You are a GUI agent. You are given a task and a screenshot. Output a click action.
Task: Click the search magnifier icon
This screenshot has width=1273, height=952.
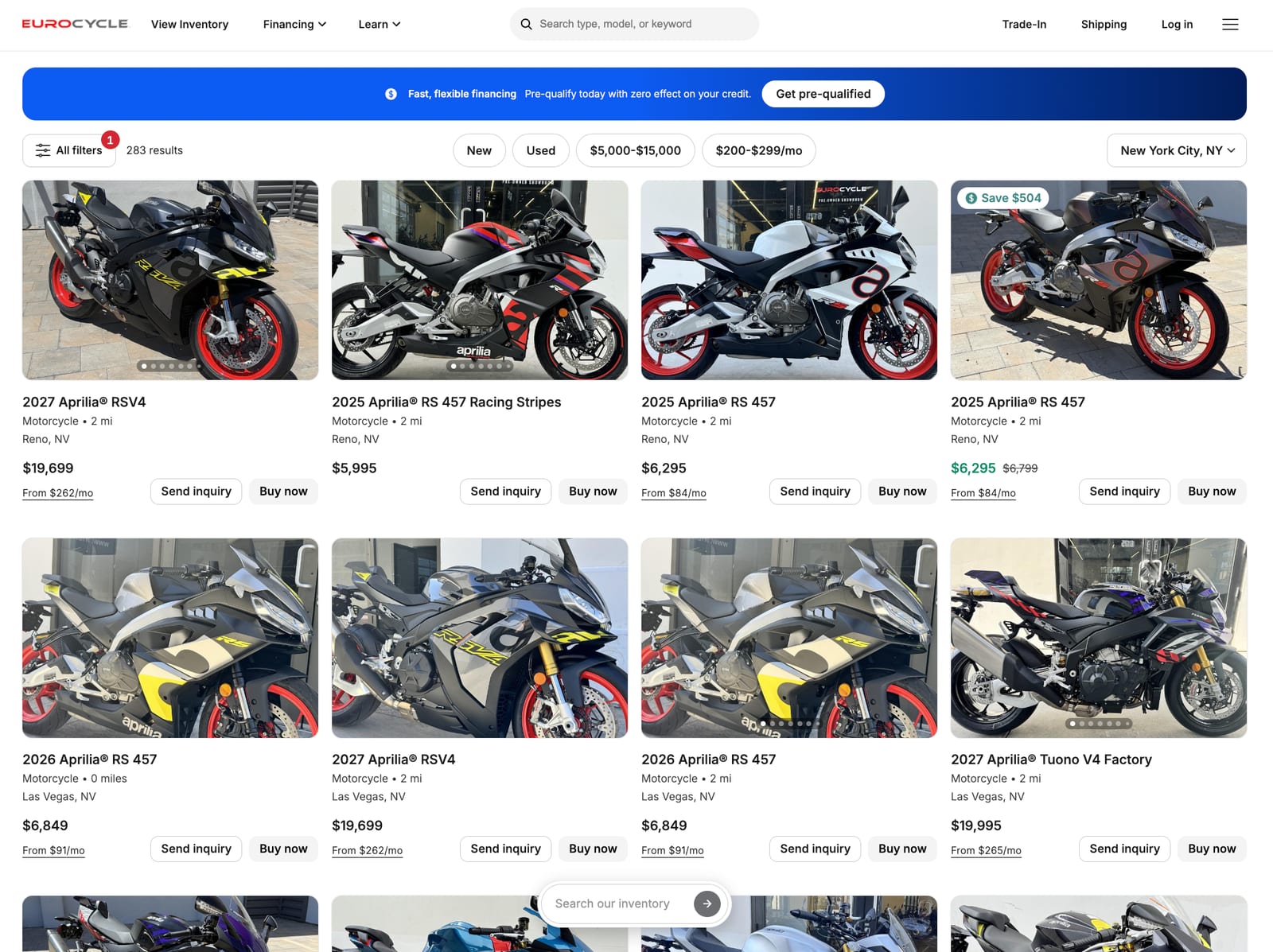[526, 24]
